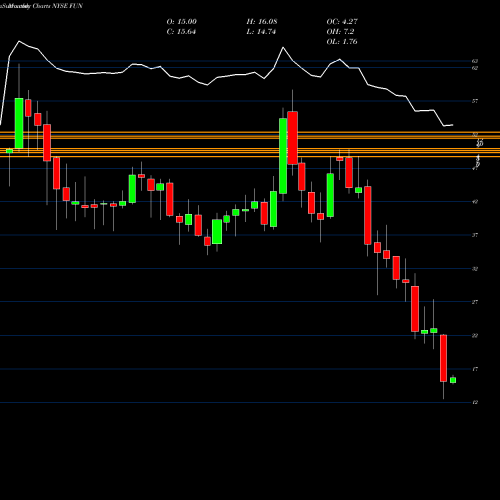Image resolution: width=500 pixels, height=500 pixels.
Task: Click the 42 price axis label
Action: (475, 201)
